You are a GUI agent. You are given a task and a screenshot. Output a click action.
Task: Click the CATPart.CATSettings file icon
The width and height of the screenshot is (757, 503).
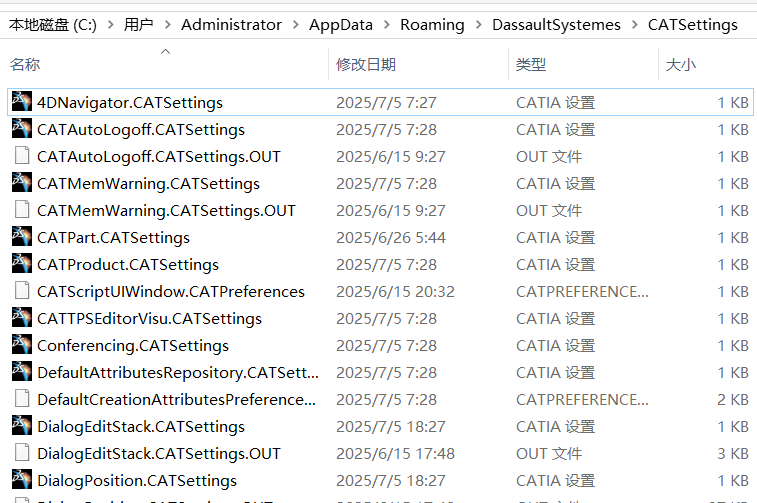pyautogui.click(x=21, y=237)
